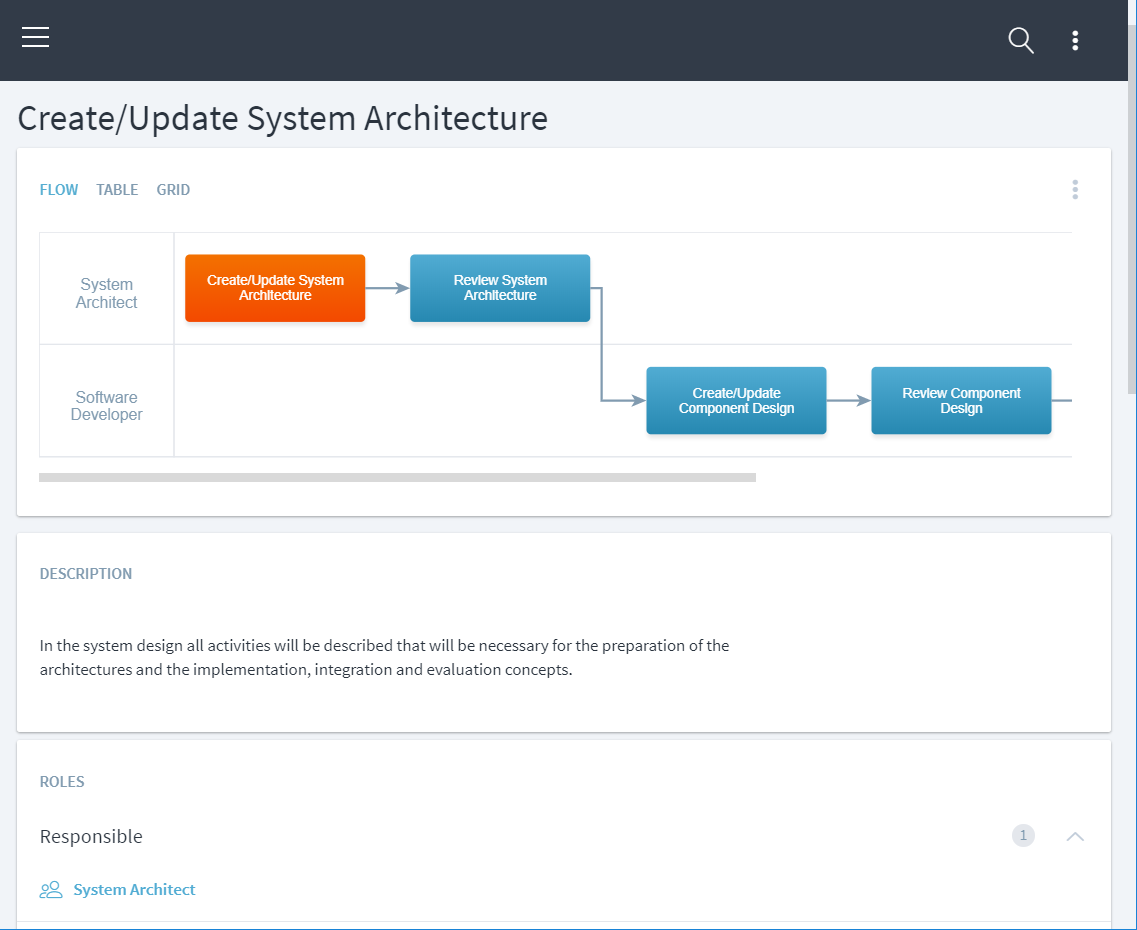The height and width of the screenshot is (930, 1137).
Task: Open the hamburger navigation menu
Action: click(x=36, y=38)
